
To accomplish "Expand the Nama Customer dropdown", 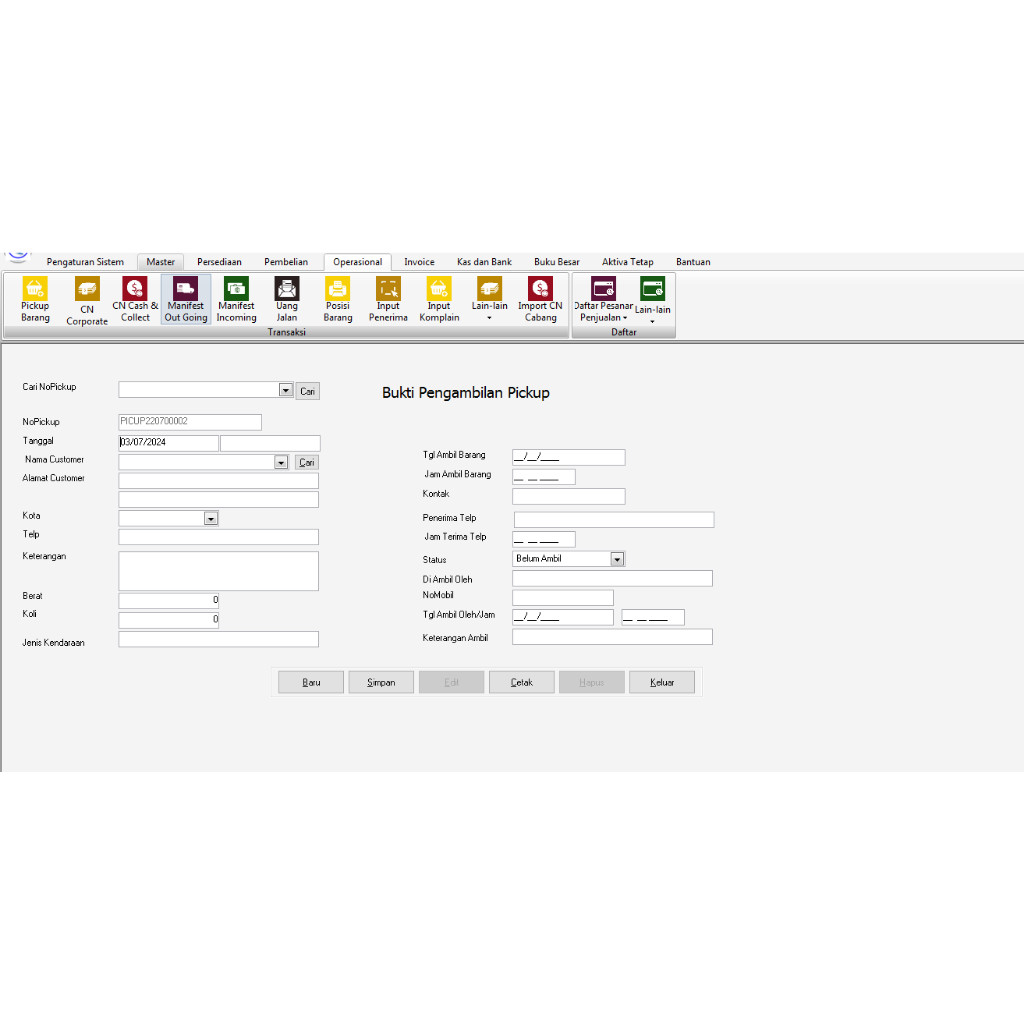I will tap(281, 462).
